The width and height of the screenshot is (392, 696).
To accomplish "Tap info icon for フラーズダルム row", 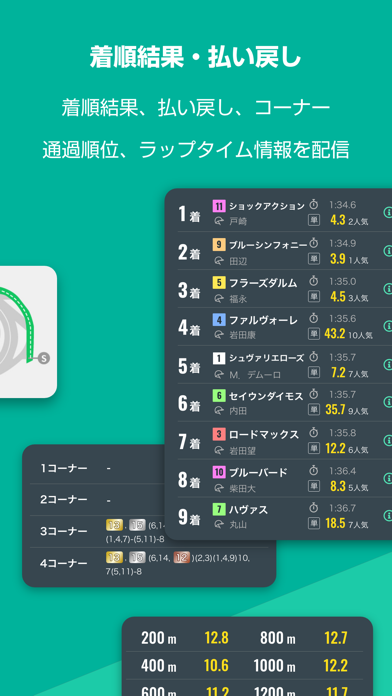I will (388, 289).
